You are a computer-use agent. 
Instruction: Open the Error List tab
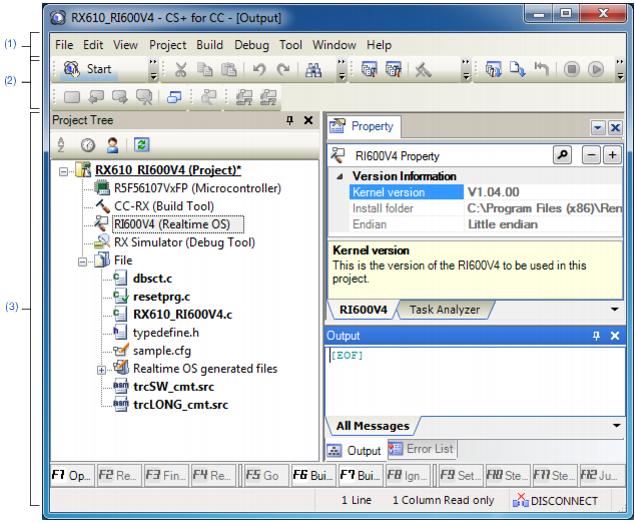pyautogui.click(x=421, y=449)
